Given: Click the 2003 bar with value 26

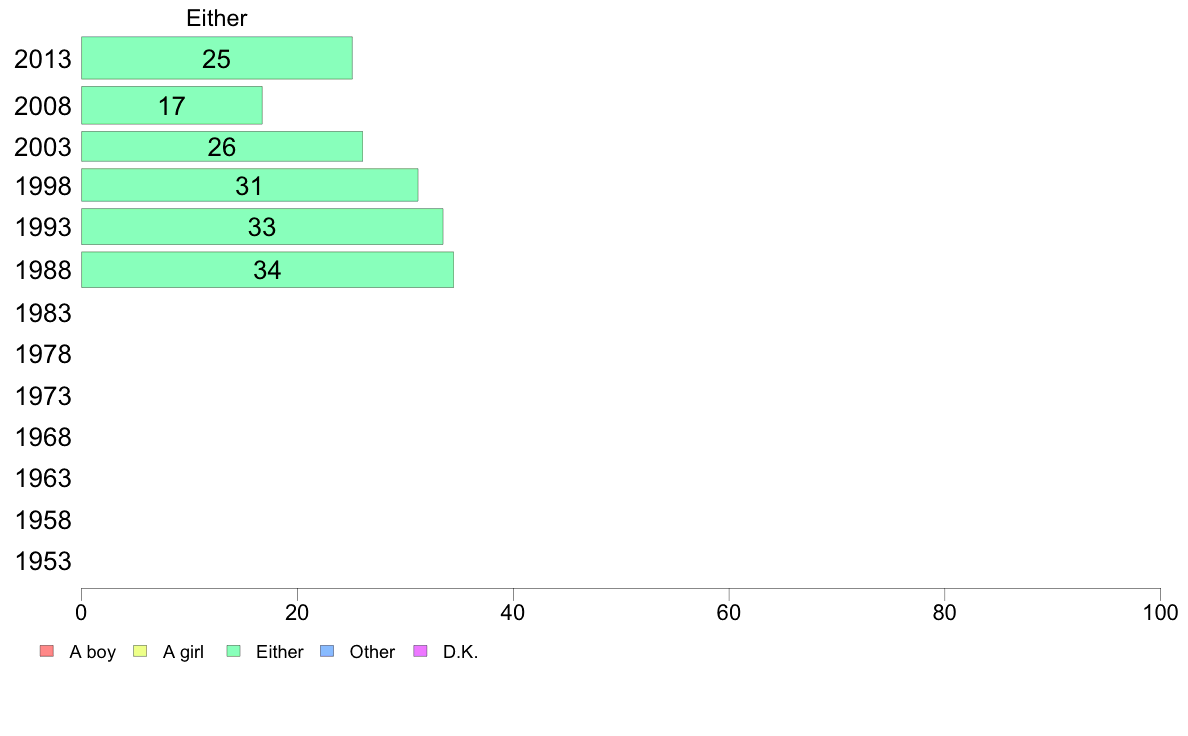Looking at the screenshot, I should (x=221, y=147).
